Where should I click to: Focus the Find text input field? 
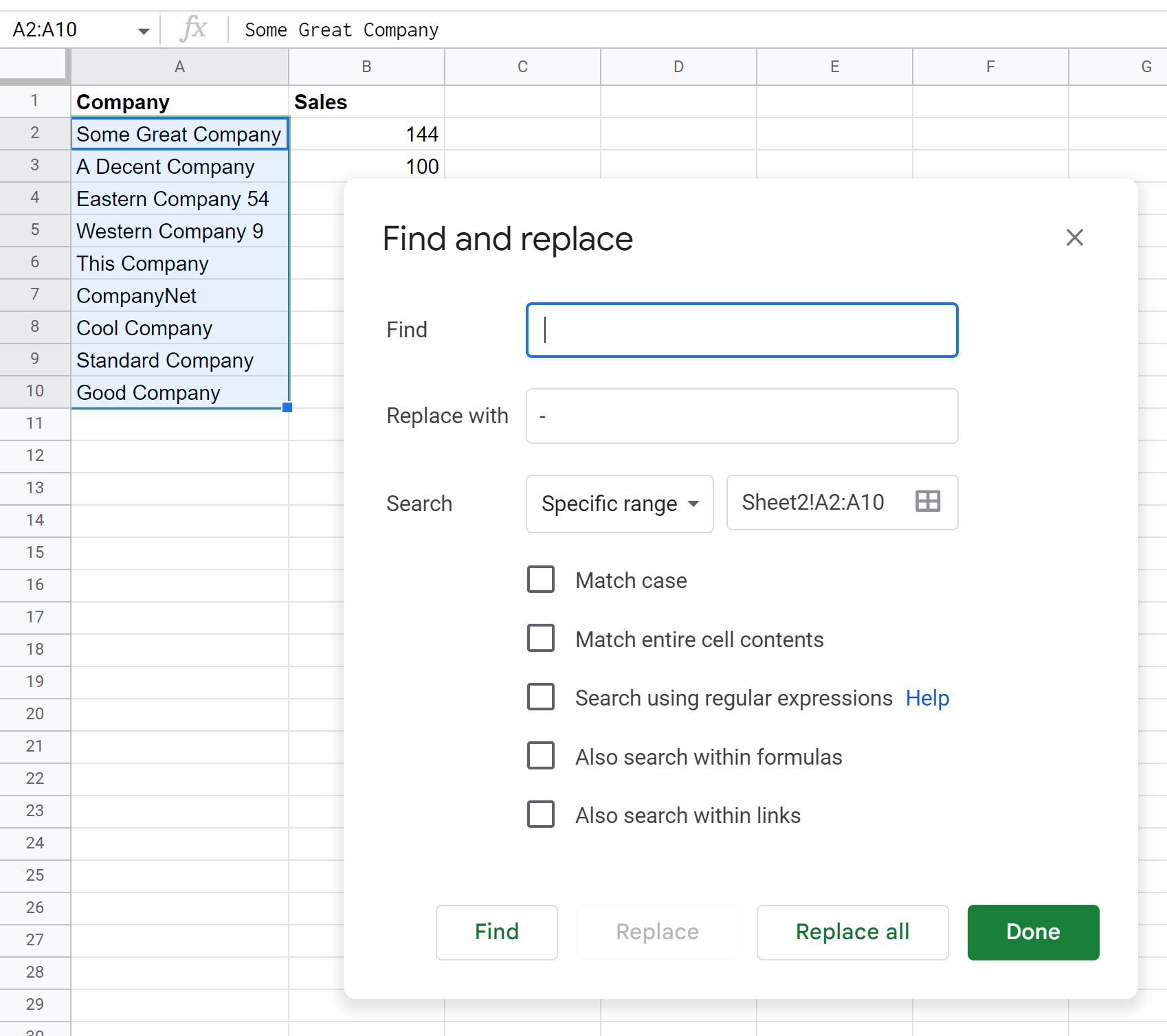point(742,330)
